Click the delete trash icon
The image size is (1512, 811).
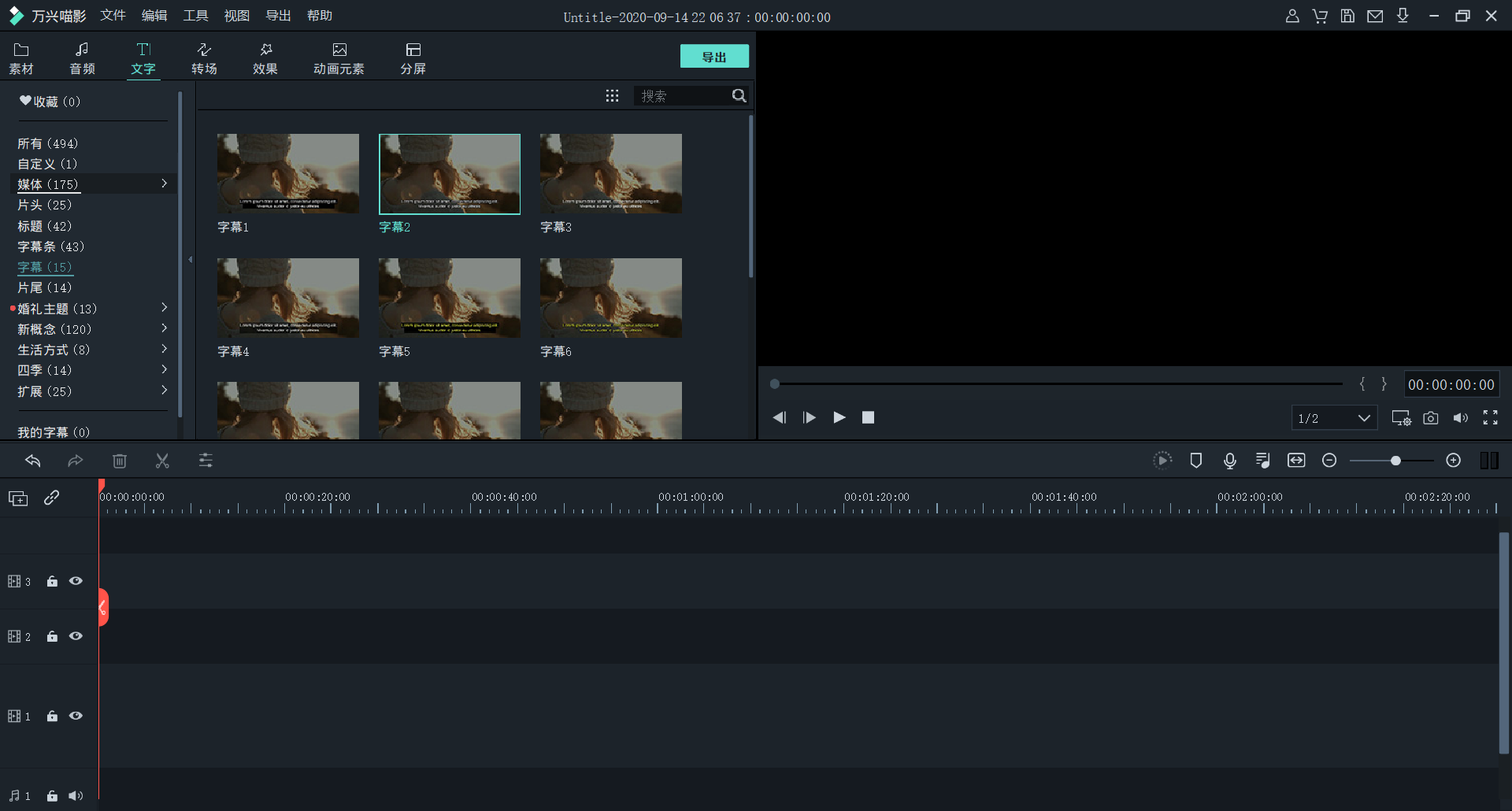120,461
